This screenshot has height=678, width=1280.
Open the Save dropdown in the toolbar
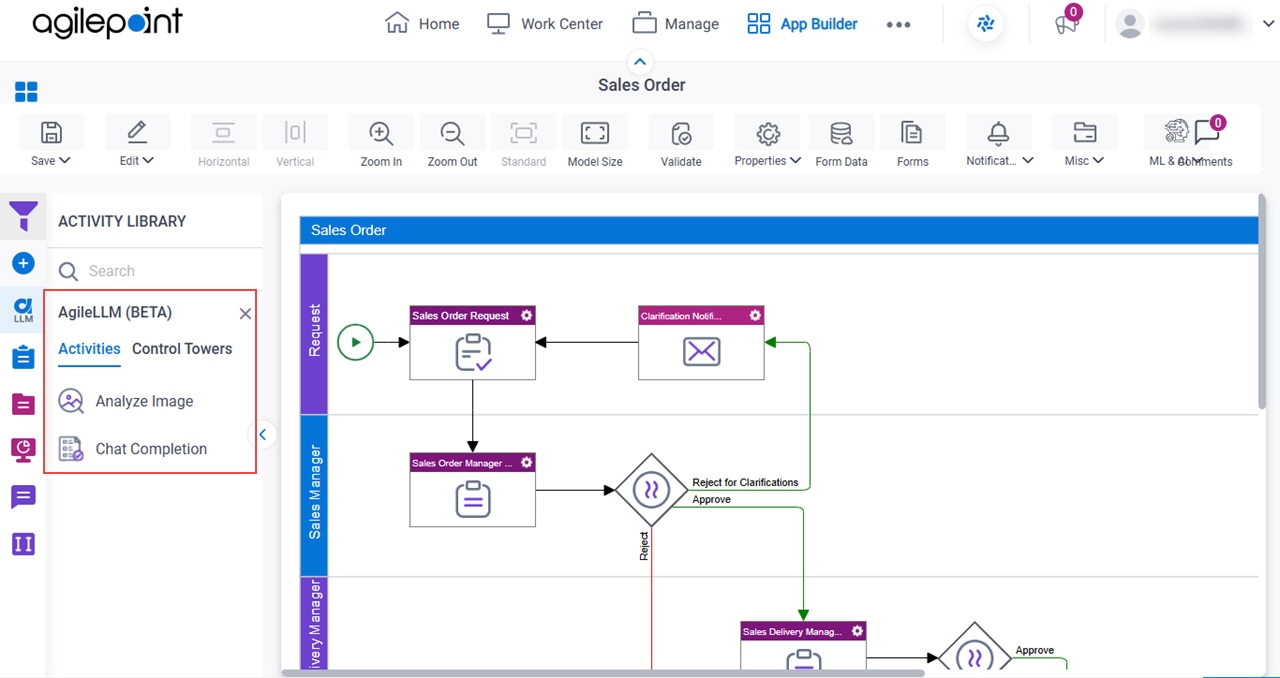pos(51,142)
